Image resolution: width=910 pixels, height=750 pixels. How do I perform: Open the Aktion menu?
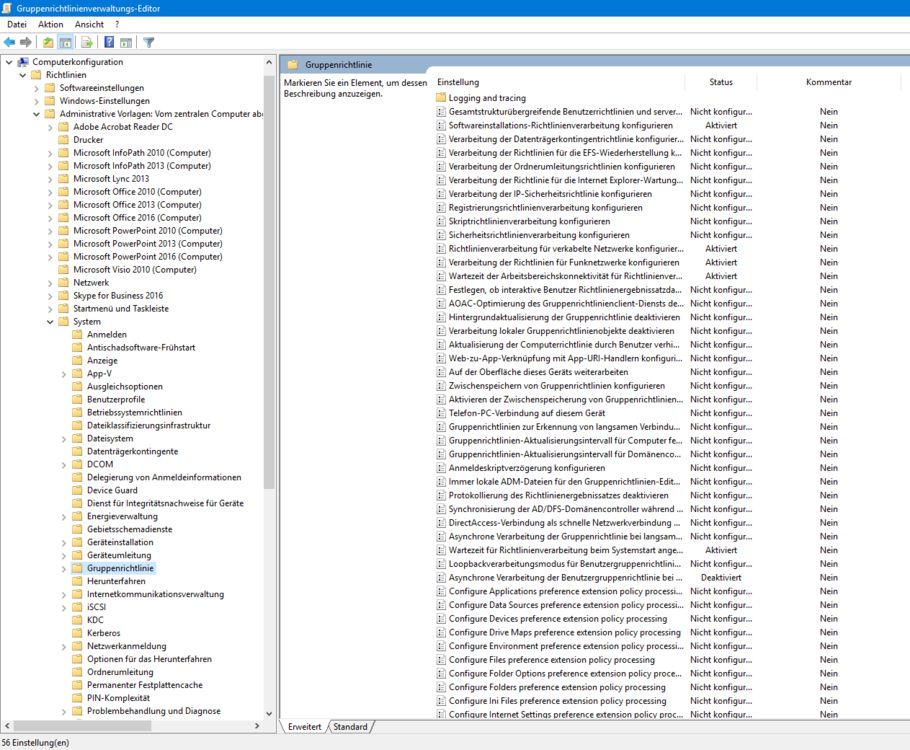50,24
